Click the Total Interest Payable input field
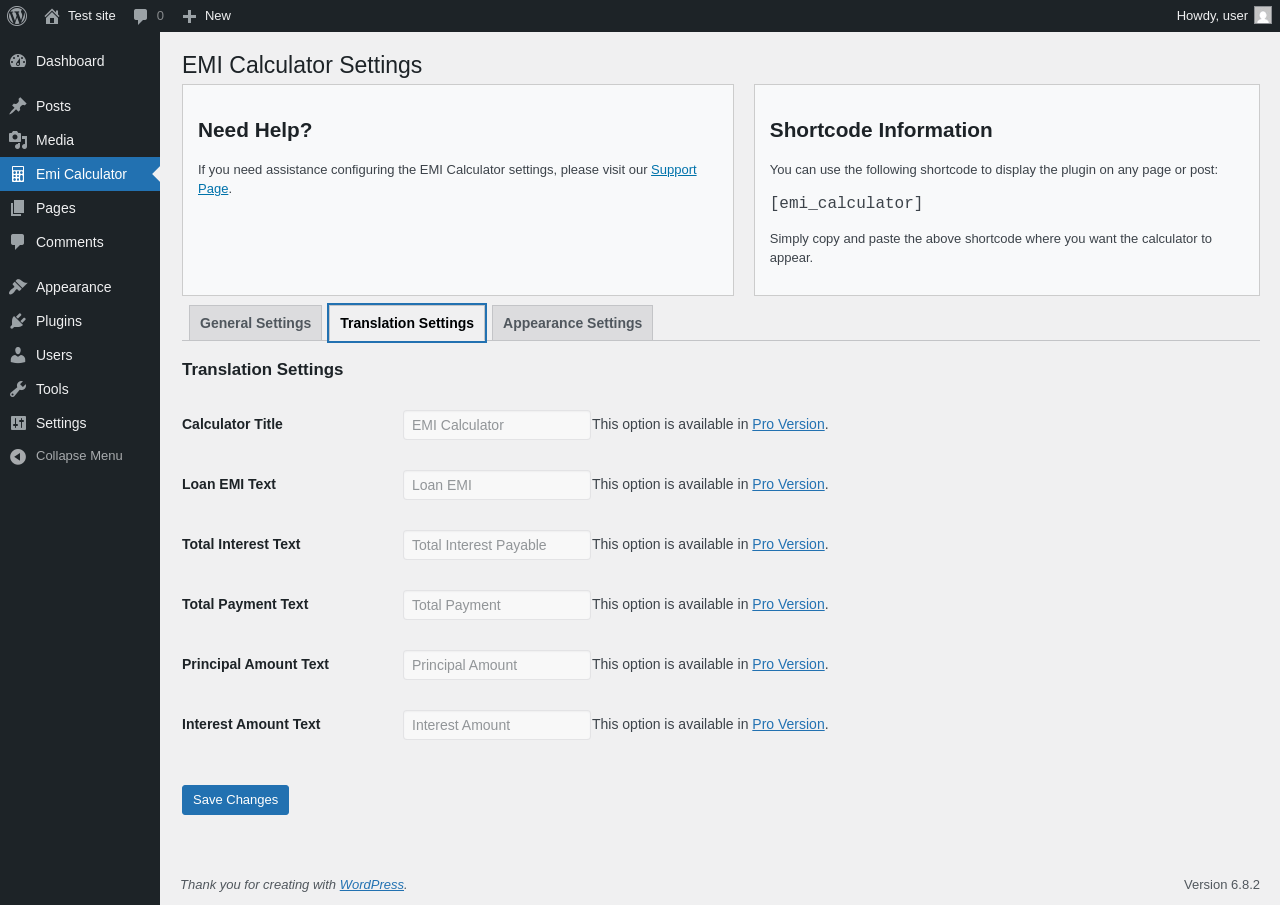This screenshot has height=905, width=1280. point(497,545)
